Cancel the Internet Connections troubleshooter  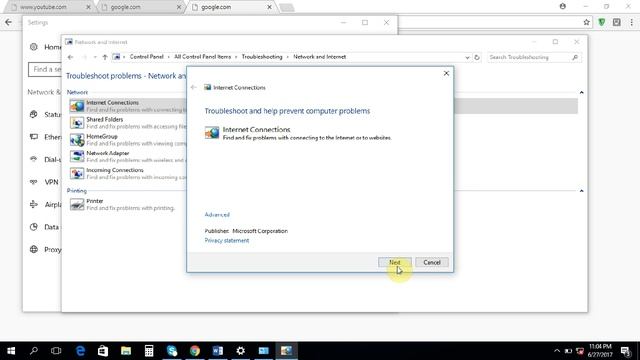[x=431, y=262]
